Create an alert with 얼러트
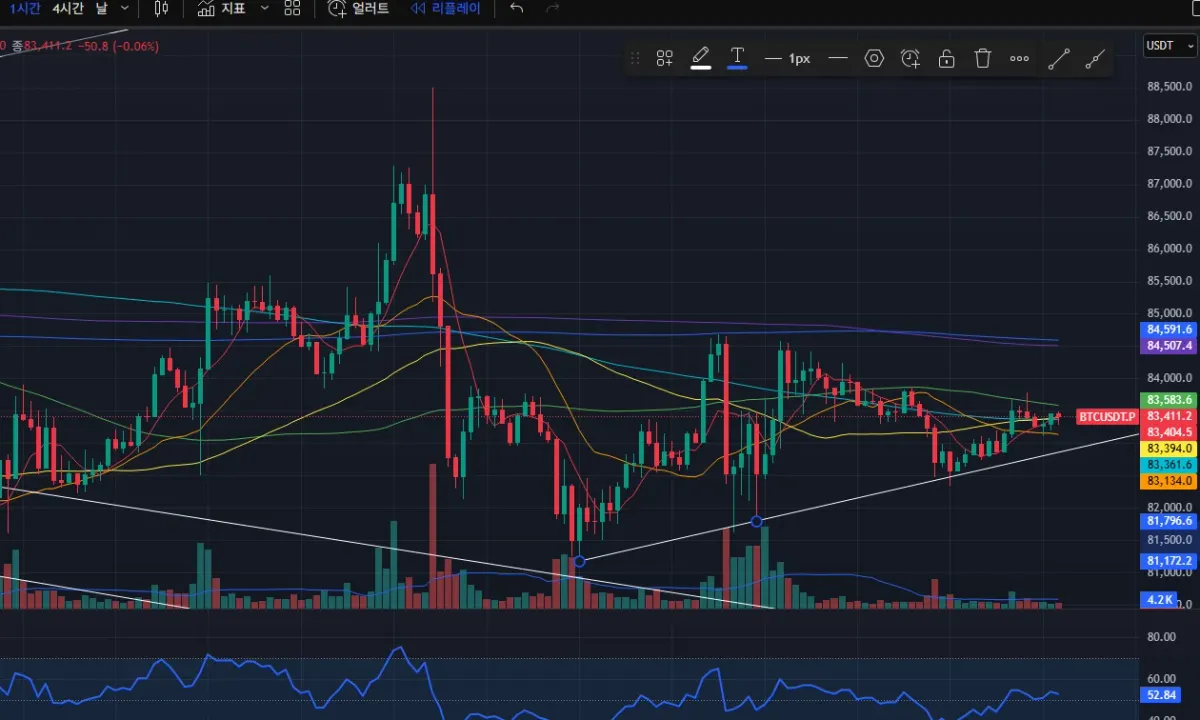1200x720 pixels. (x=358, y=8)
